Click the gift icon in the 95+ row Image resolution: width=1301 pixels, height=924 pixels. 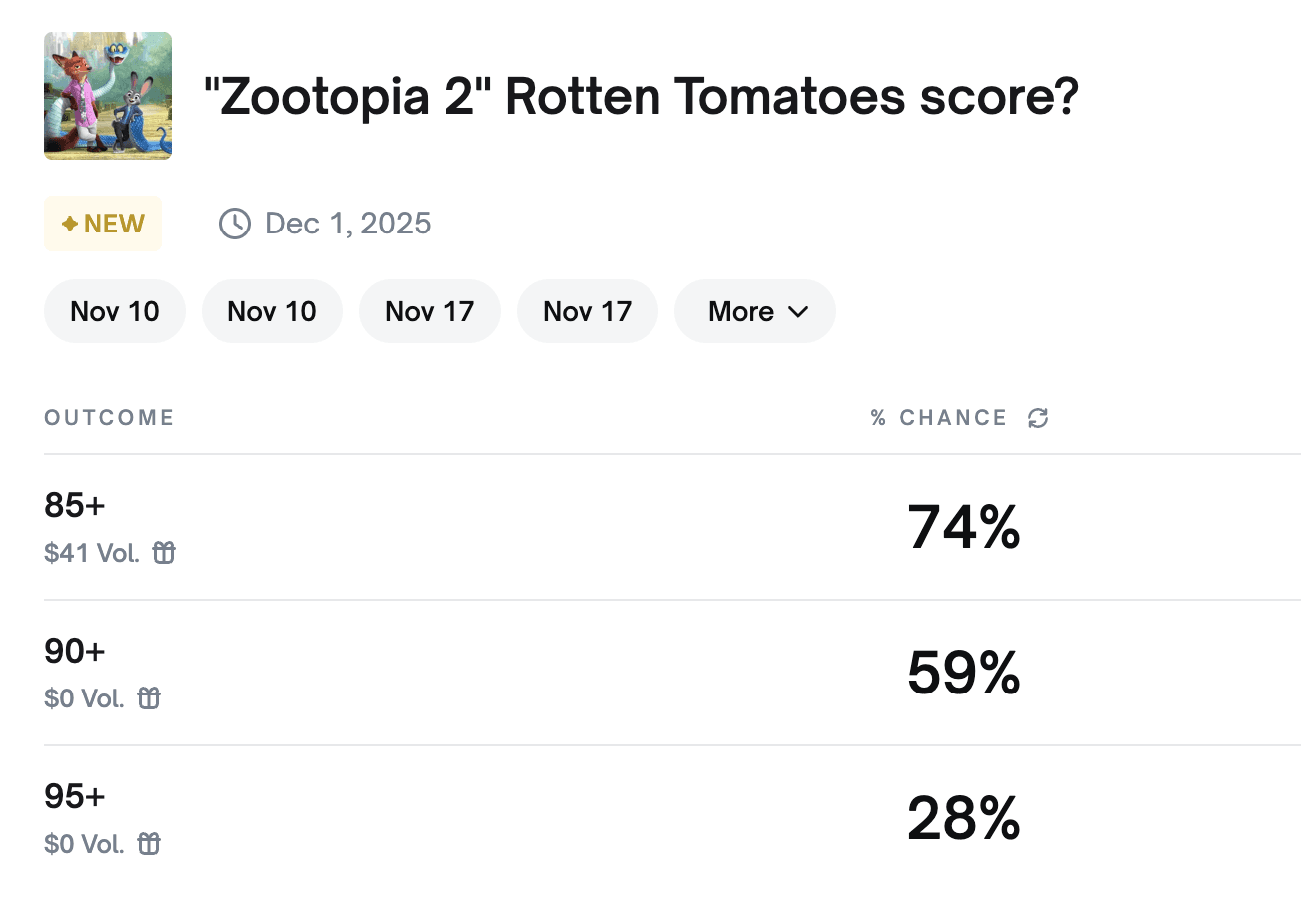[x=149, y=844]
